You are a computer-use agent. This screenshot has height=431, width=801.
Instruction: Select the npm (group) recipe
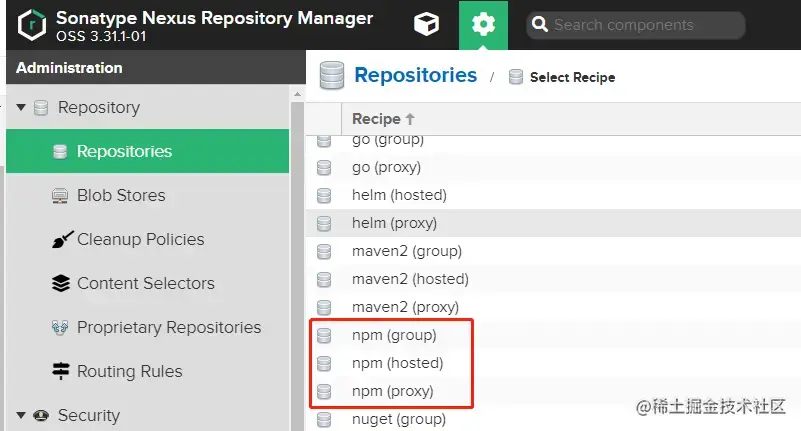click(554, 336)
